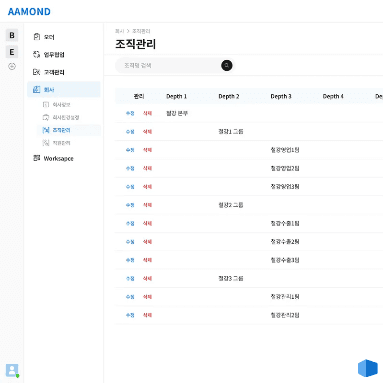Click edit link in 철강영업1팀 row
Image resolution: width=383 pixels, height=383 pixels.
(130, 150)
